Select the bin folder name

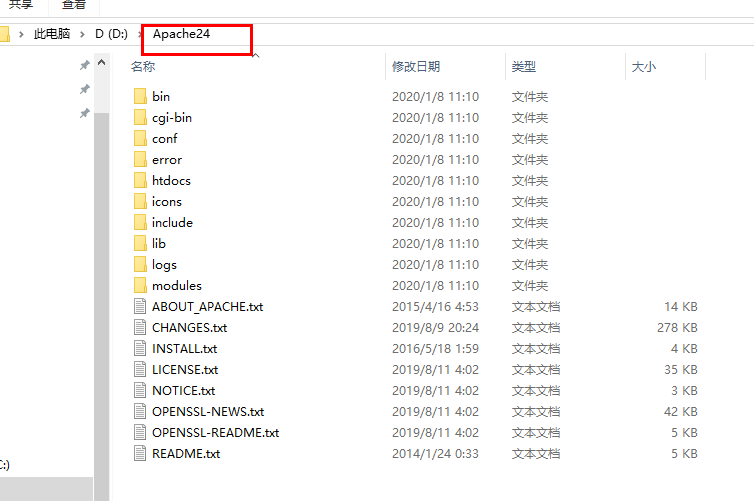click(x=161, y=96)
